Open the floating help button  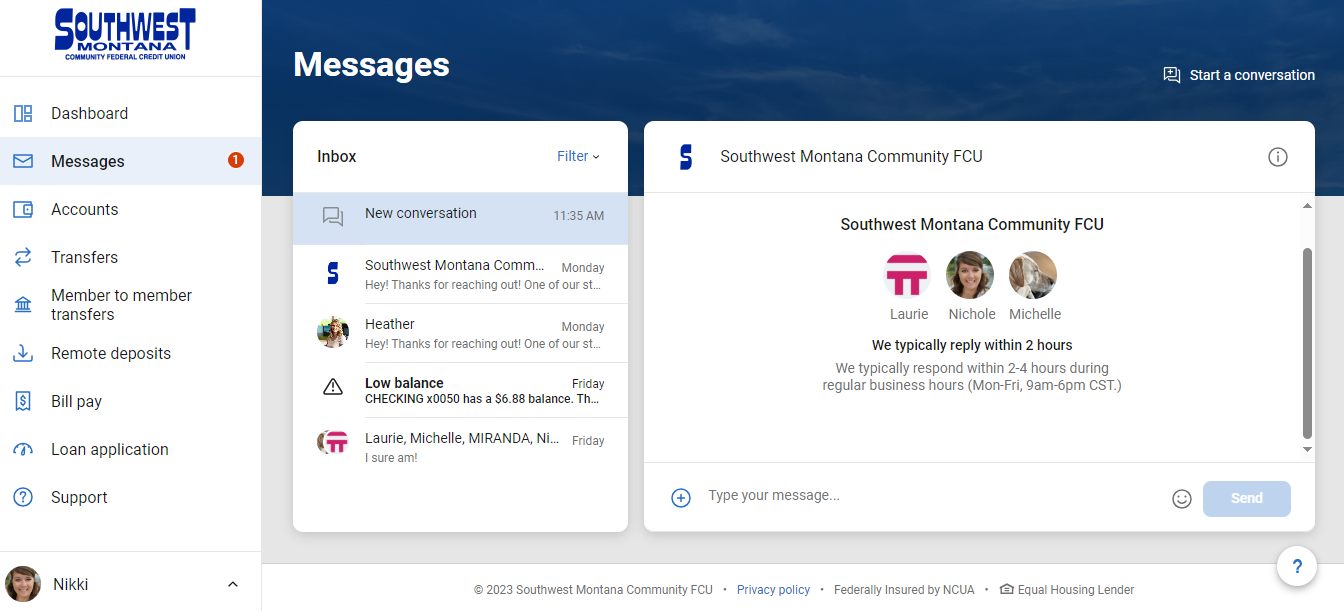coord(1297,567)
